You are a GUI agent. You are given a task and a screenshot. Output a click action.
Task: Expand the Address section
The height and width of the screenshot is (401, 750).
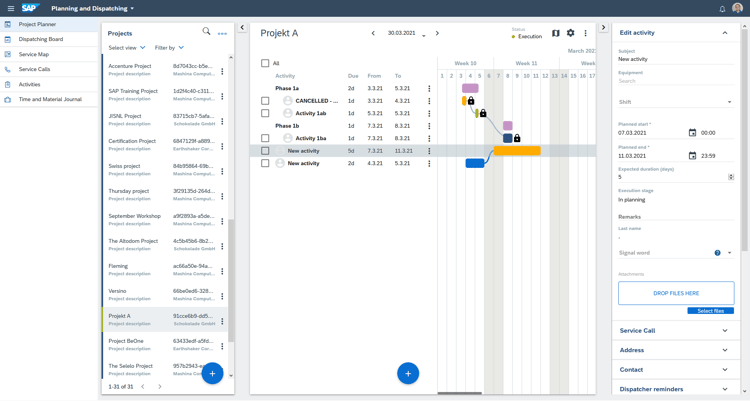point(675,350)
